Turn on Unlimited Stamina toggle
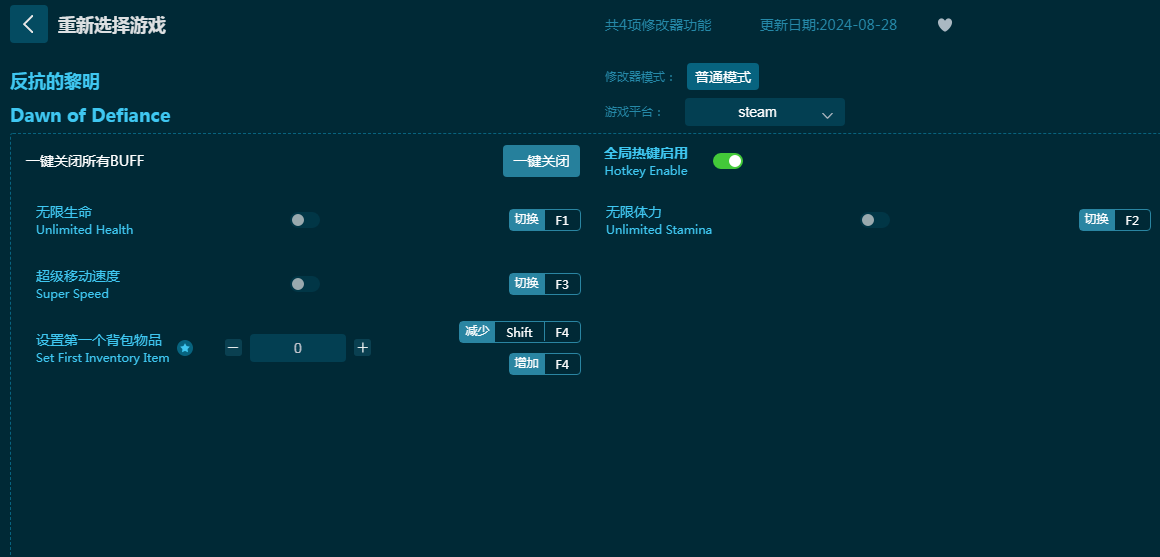 coord(875,220)
